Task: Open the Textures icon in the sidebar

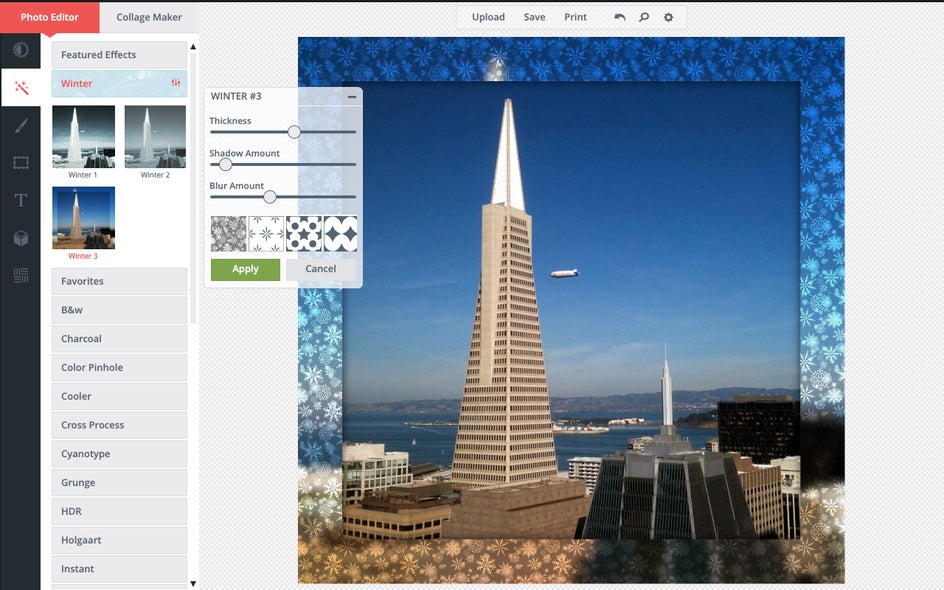Action: click(x=21, y=276)
